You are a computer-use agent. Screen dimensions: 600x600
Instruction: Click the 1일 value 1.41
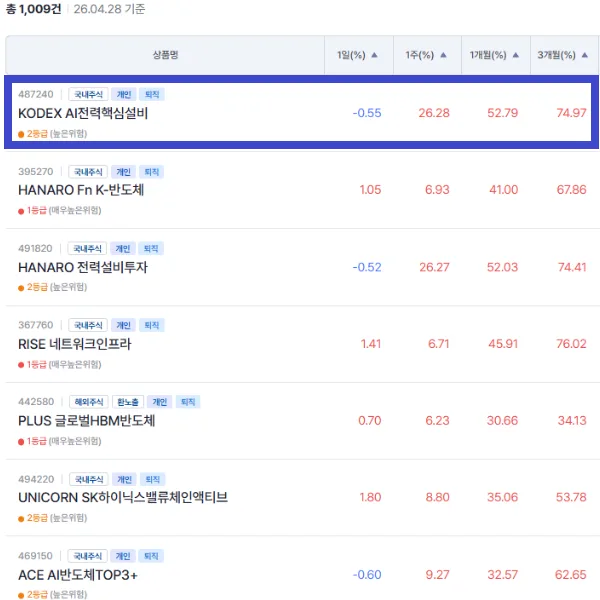371,344
